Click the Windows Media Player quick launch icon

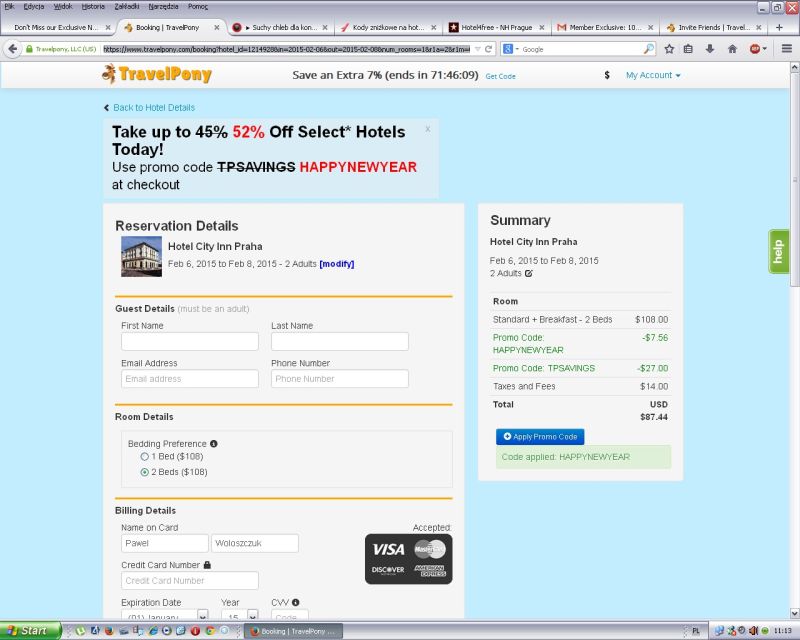166,631
